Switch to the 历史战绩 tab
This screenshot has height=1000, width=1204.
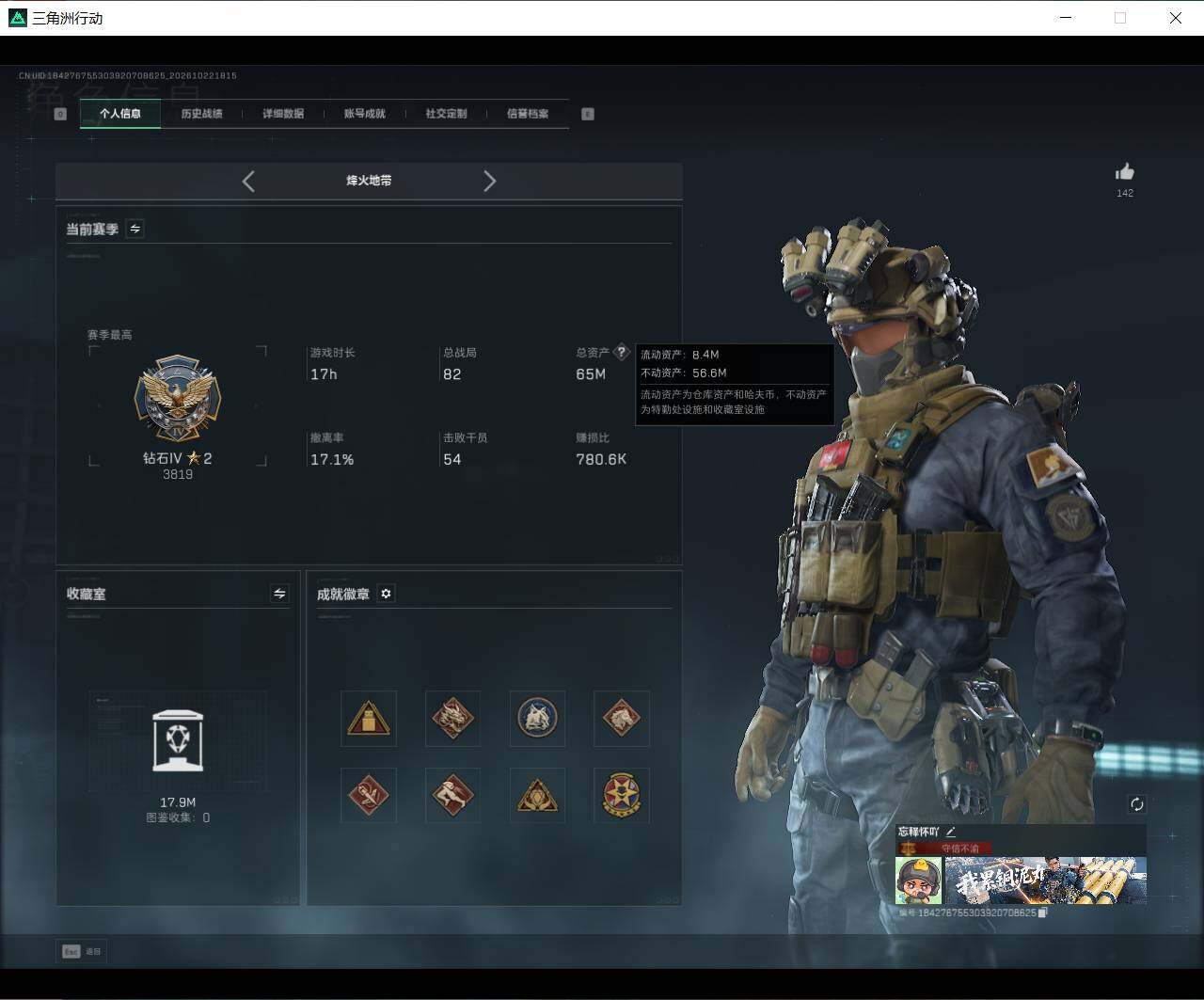(201, 114)
